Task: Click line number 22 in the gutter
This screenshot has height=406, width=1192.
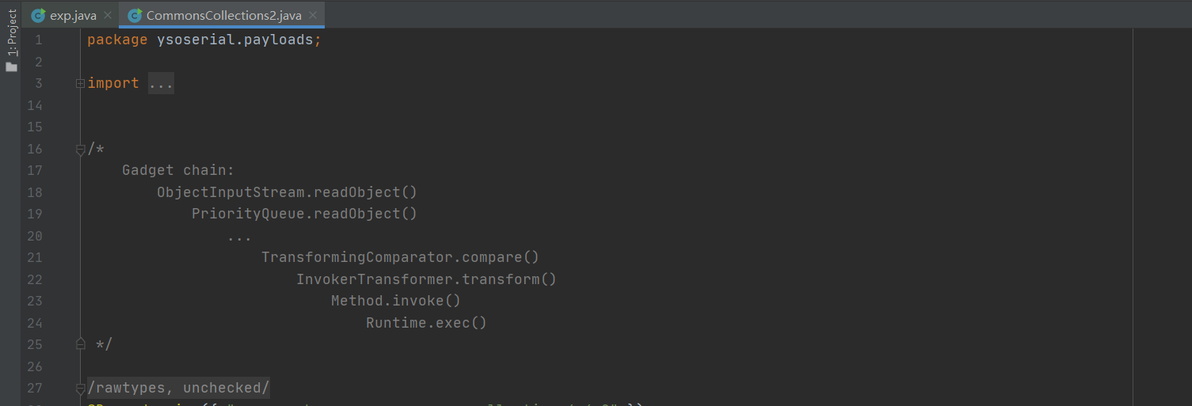Action: (x=35, y=280)
